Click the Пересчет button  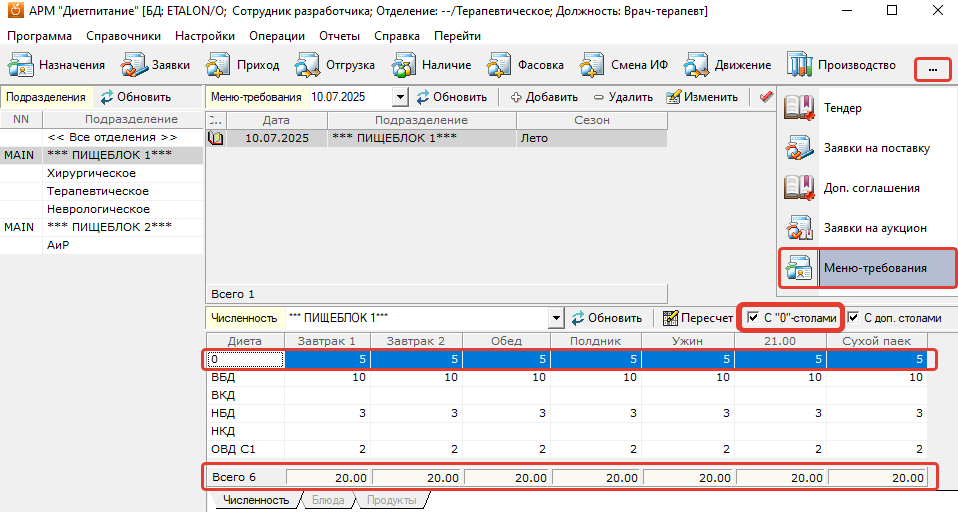698,318
